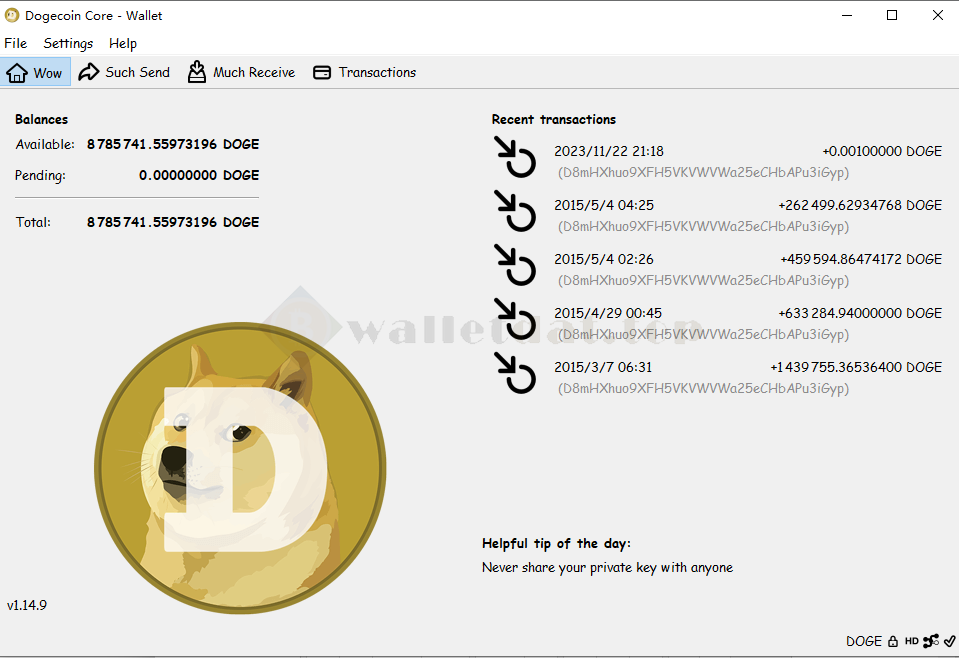The width and height of the screenshot is (959, 658).
Task: Click the DOGE unit selector in status bar
Action: (864, 641)
